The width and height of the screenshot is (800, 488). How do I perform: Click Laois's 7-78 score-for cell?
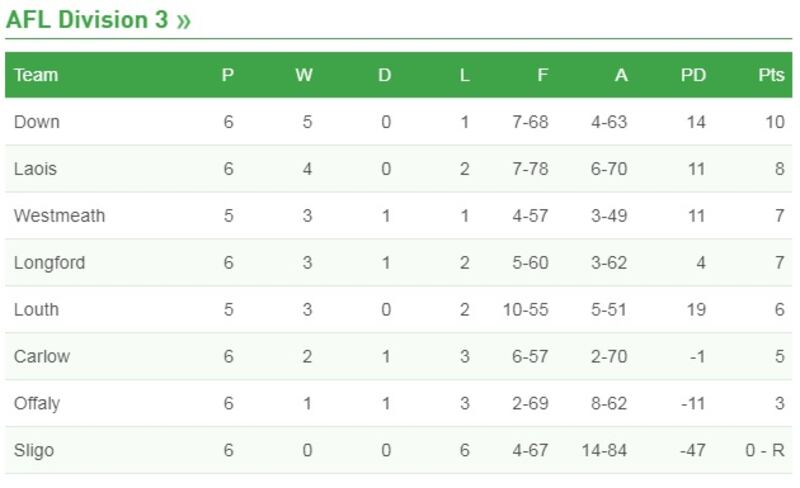529,169
